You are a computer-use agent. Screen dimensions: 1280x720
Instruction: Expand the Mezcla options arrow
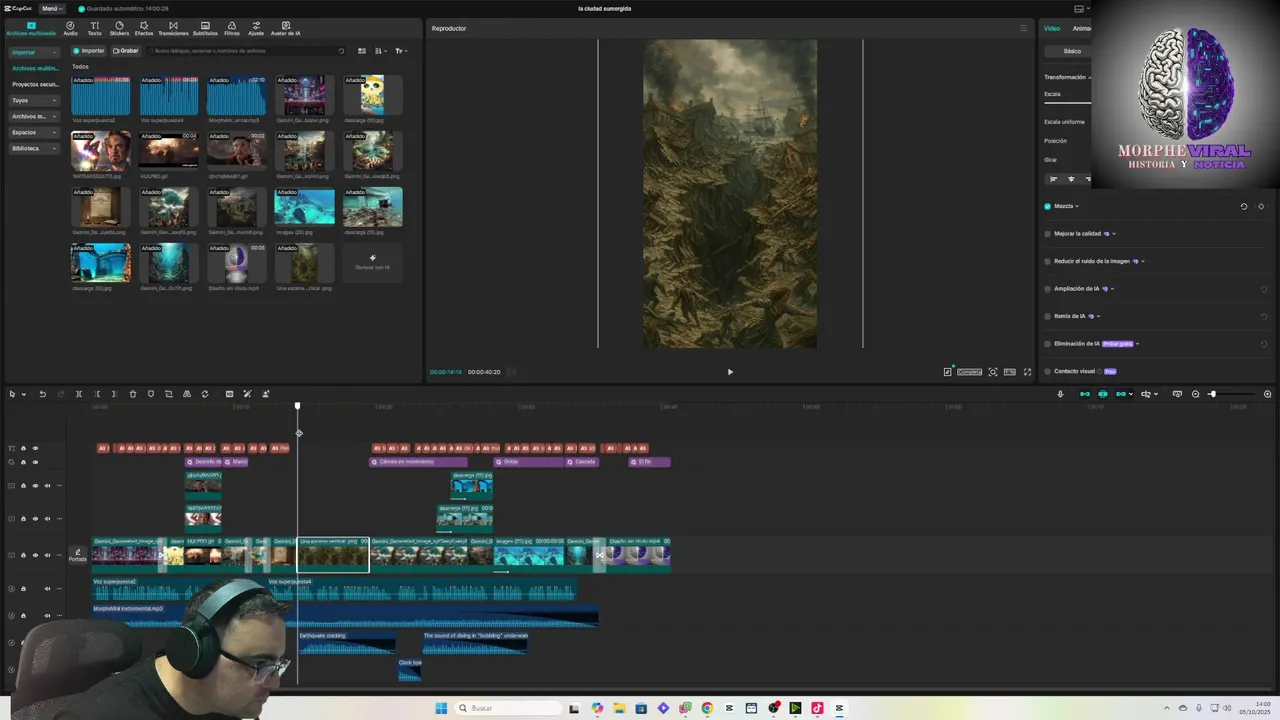(x=1077, y=206)
